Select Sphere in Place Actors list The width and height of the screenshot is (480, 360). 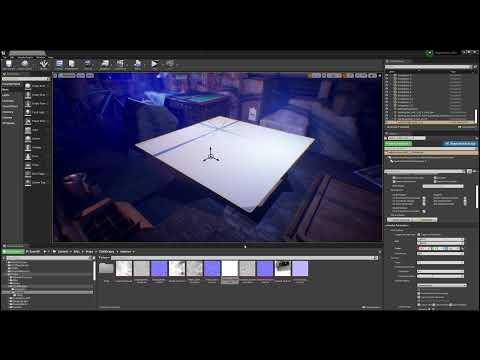(37, 139)
